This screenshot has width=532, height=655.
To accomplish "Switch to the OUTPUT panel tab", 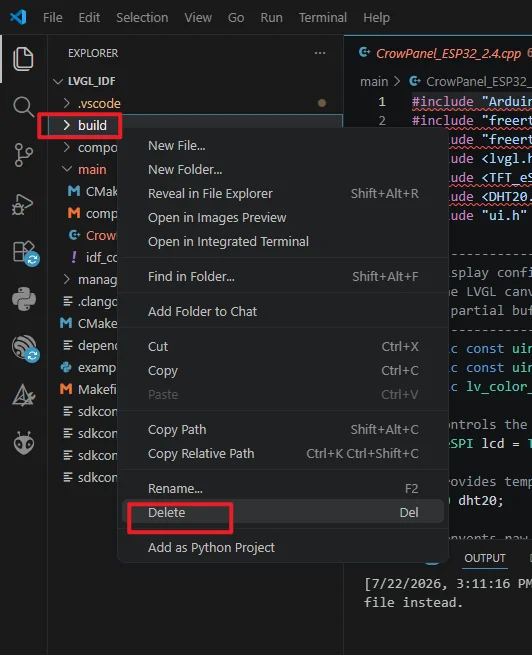I will (485, 558).
